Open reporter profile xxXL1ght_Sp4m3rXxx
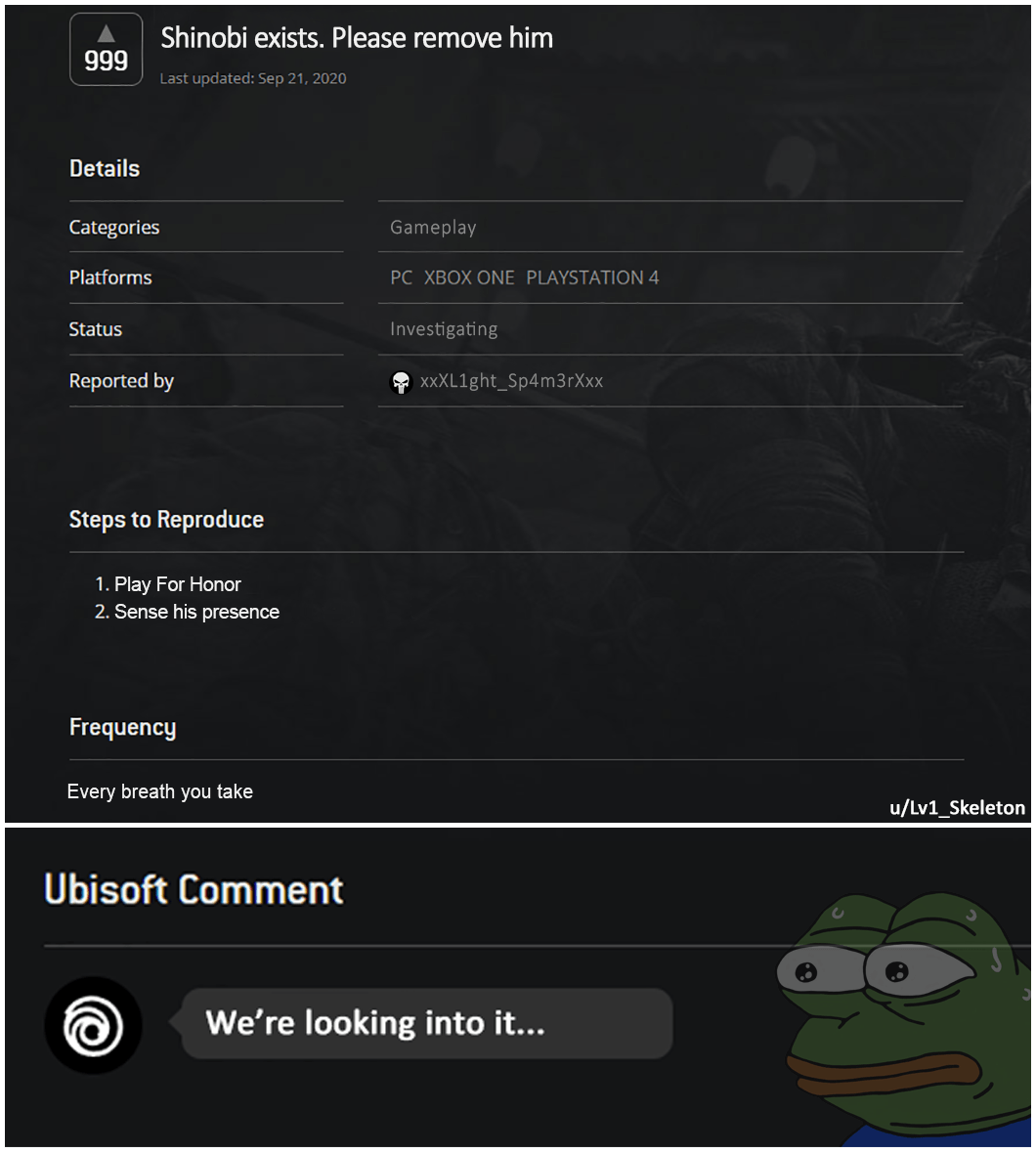1036x1153 pixels. point(511,381)
